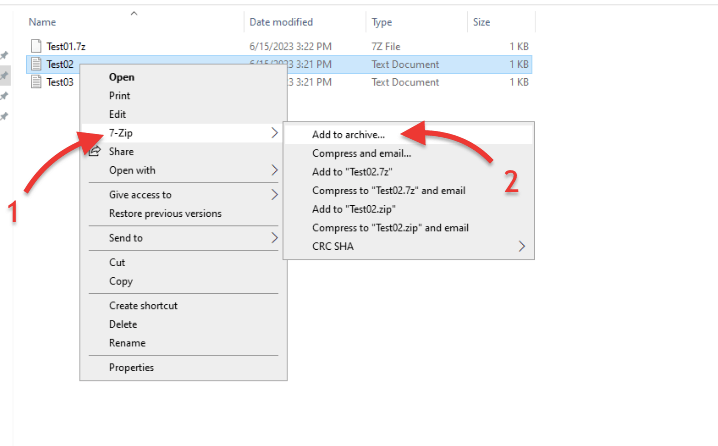
Task: Click the Test01.7z file icon
Action: pyautogui.click(x=37, y=46)
